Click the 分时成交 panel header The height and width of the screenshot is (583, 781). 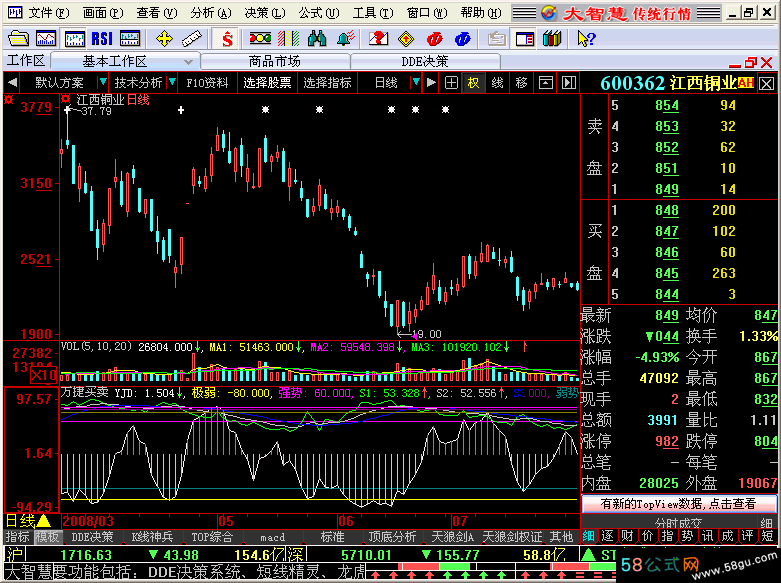click(677, 522)
